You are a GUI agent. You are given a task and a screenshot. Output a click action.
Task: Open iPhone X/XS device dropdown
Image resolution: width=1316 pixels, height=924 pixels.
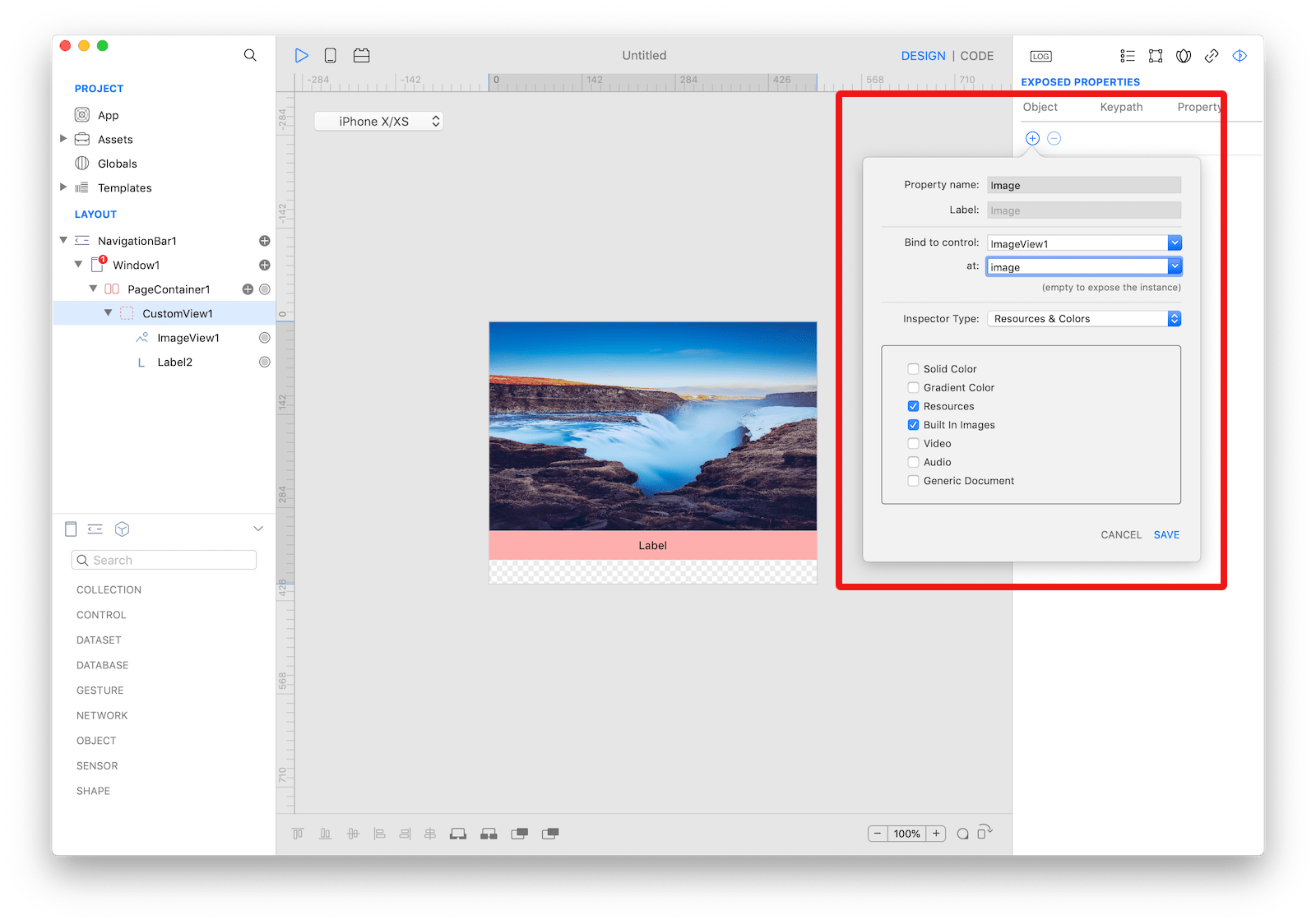click(x=378, y=121)
